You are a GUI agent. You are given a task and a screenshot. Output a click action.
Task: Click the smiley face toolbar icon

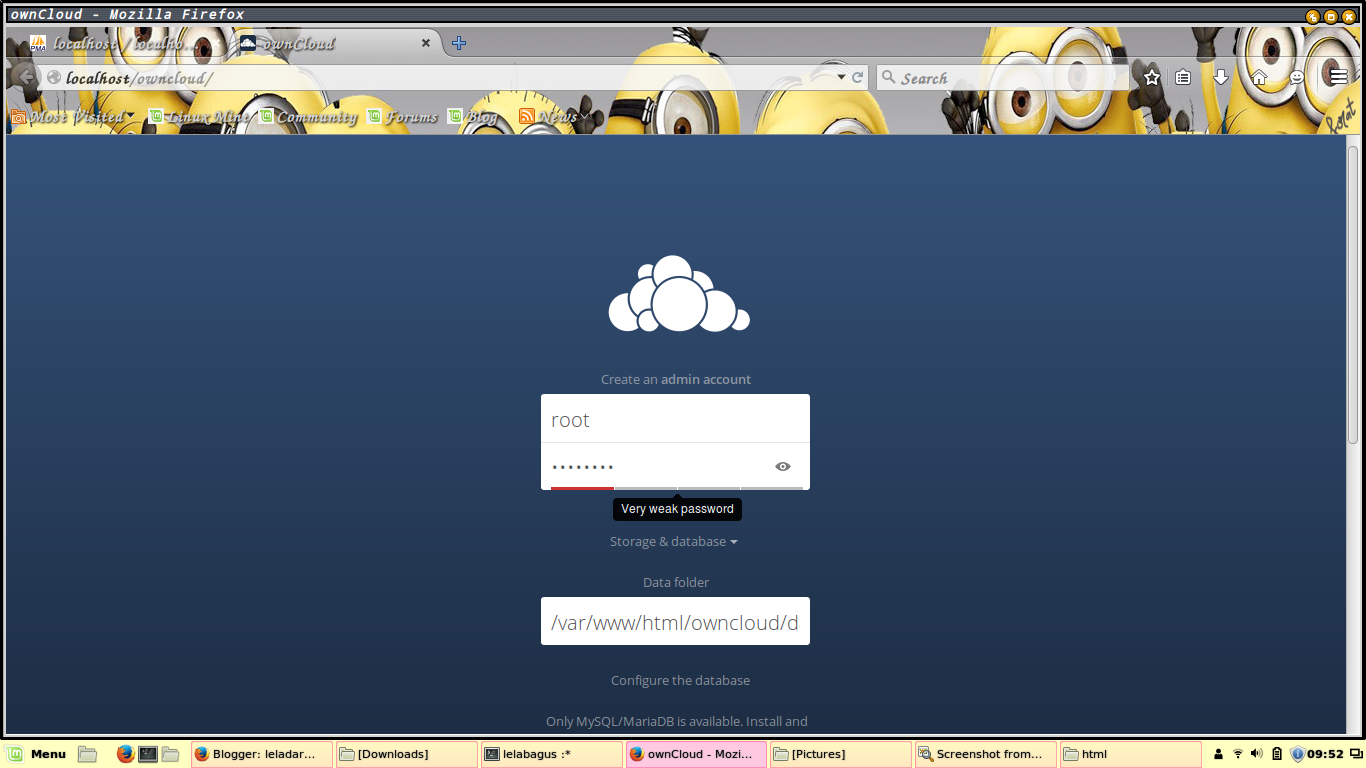(1297, 77)
